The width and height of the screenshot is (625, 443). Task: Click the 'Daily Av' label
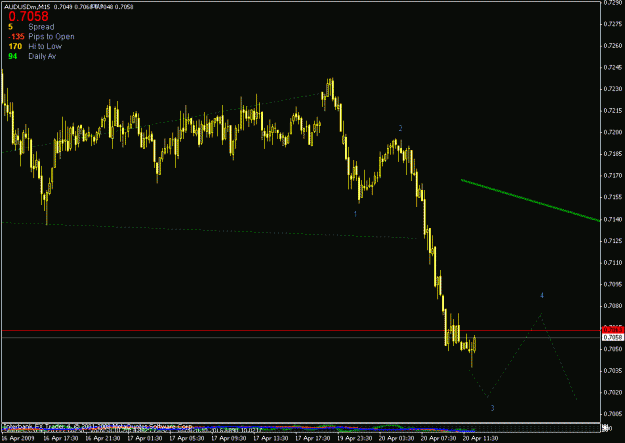pos(42,56)
